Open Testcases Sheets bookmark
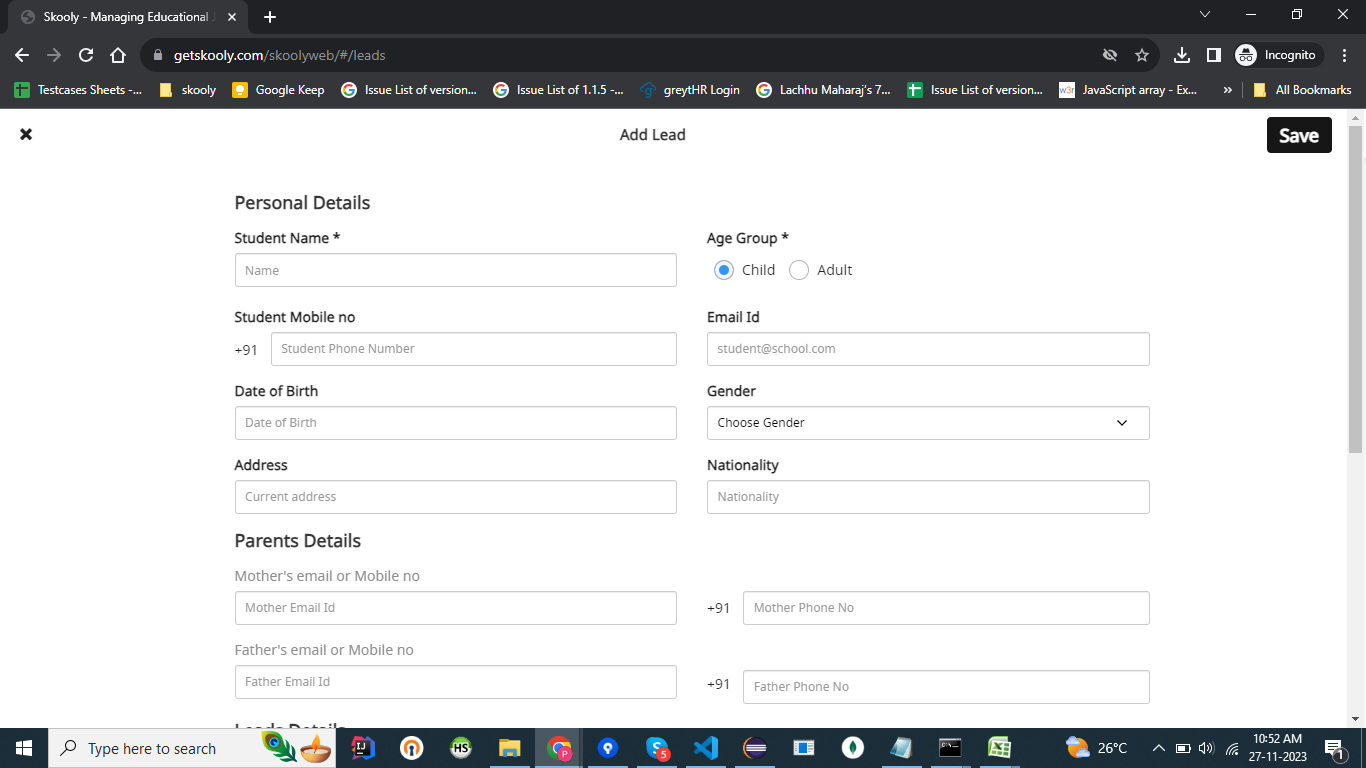The width and height of the screenshot is (1366, 768). (x=78, y=90)
